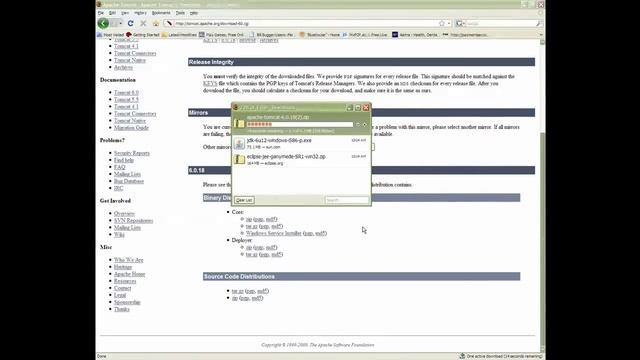
Task: Open the File menu
Action: [x=101, y=13]
